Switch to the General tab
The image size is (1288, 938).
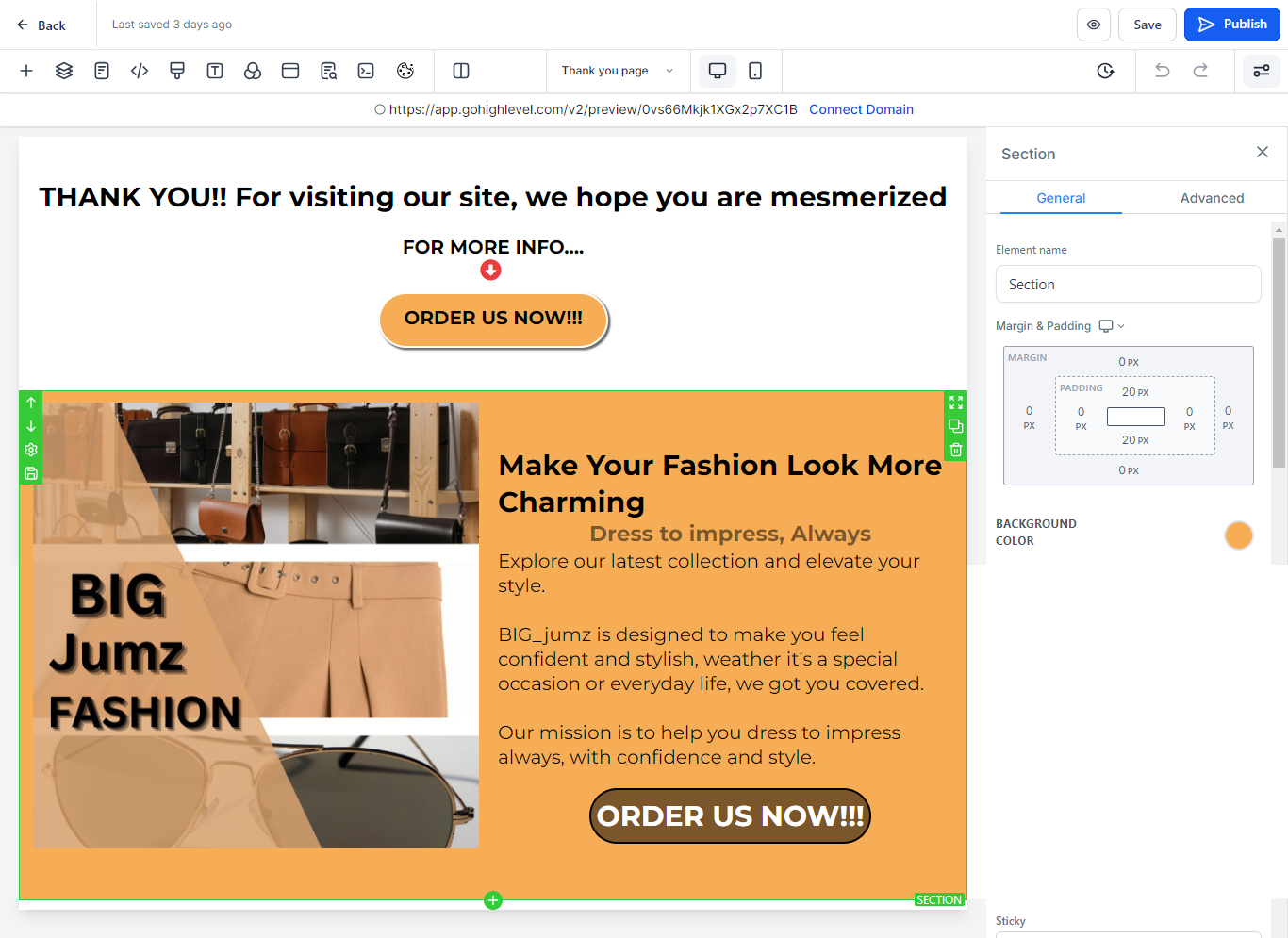[1061, 198]
